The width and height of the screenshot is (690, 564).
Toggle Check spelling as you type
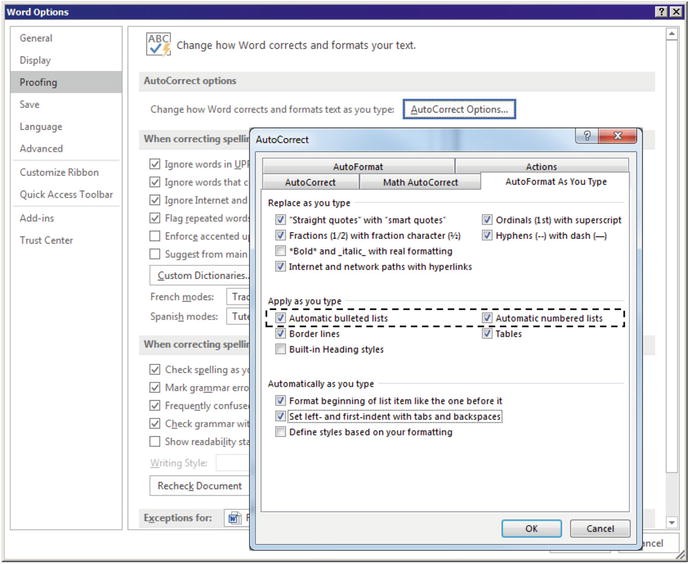tap(154, 370)
